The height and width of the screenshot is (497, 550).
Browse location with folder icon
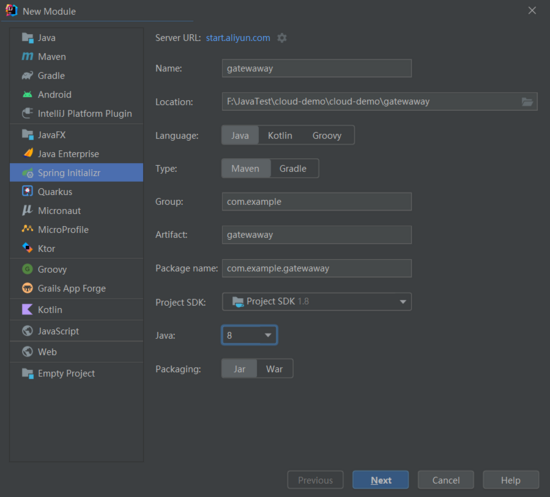[x=527, y=102]
